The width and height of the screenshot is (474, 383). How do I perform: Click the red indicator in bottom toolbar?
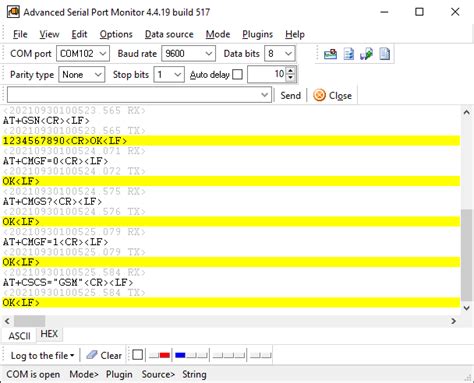pos(165,355)
